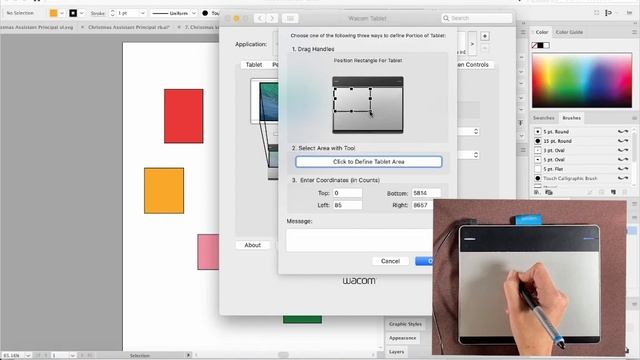
Task: Click the About button
Action: (252, 245)
